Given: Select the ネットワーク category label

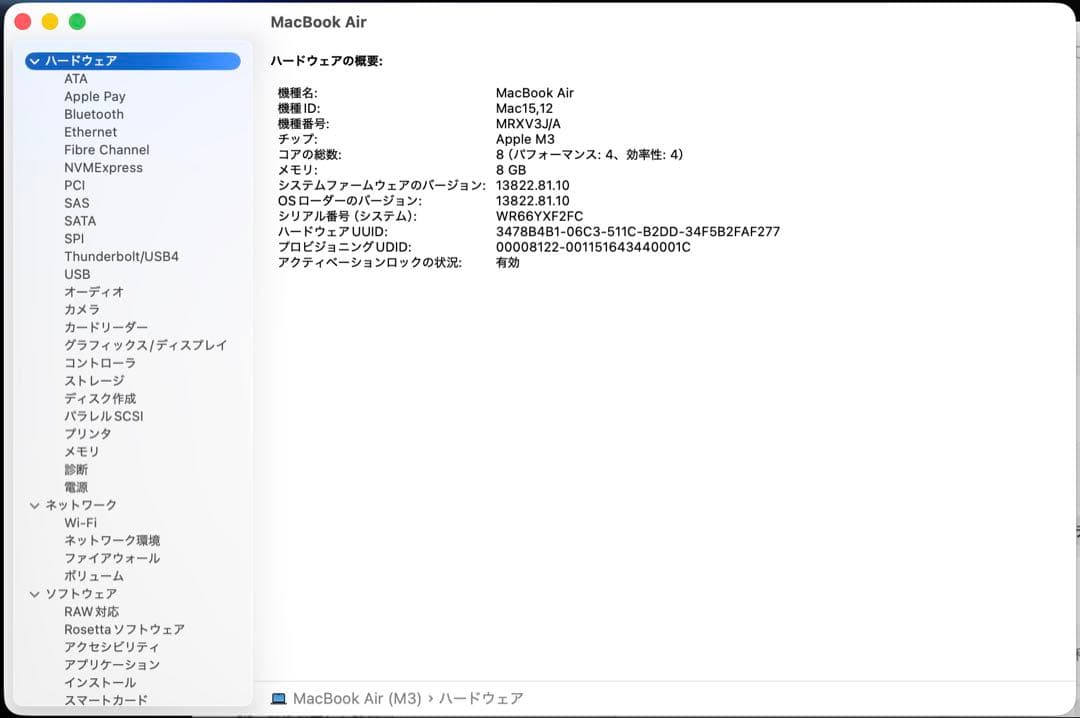Looking at the screenshot, I should point(81,506).
